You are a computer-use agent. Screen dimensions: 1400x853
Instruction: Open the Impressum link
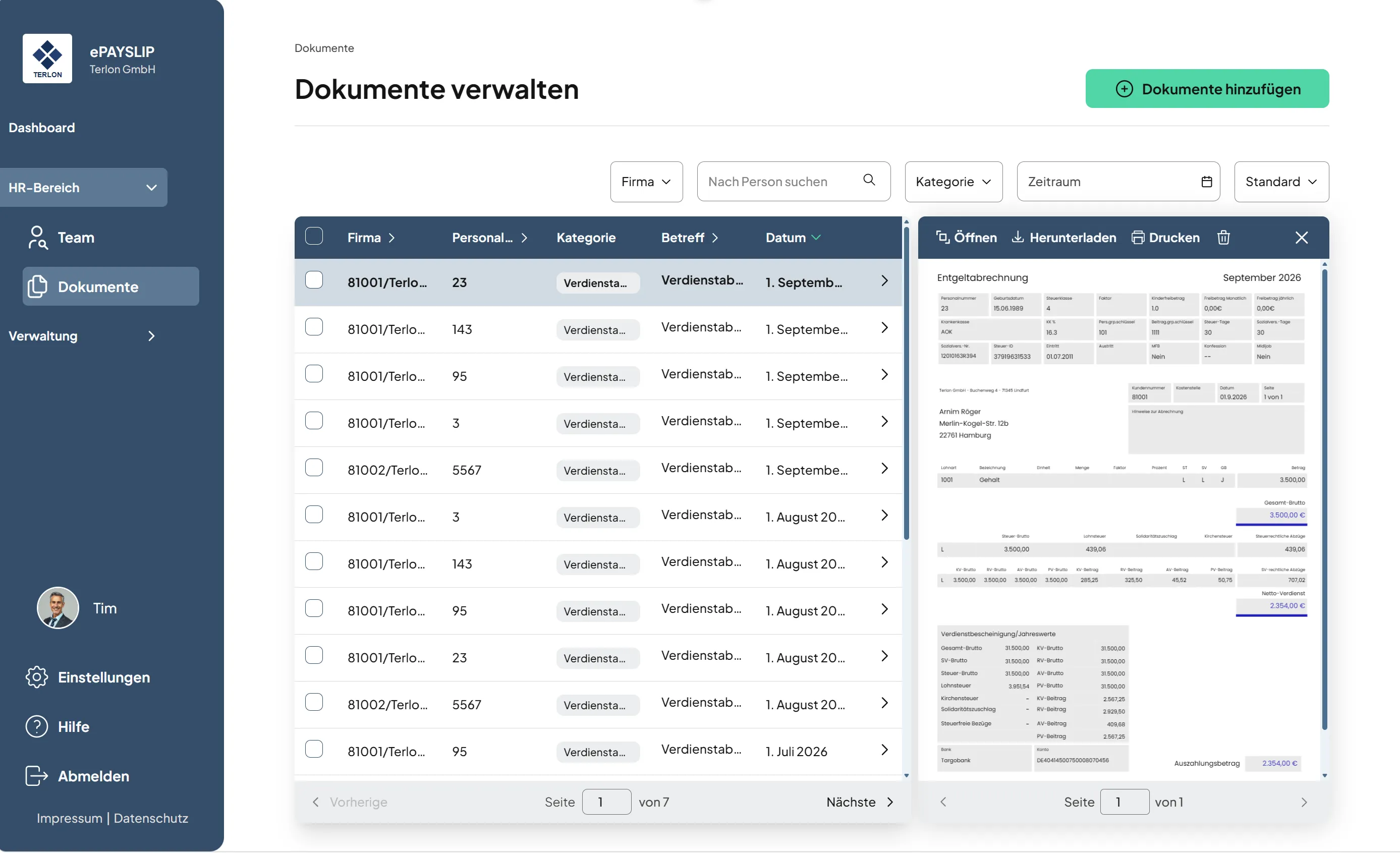[x=69, y=818]
